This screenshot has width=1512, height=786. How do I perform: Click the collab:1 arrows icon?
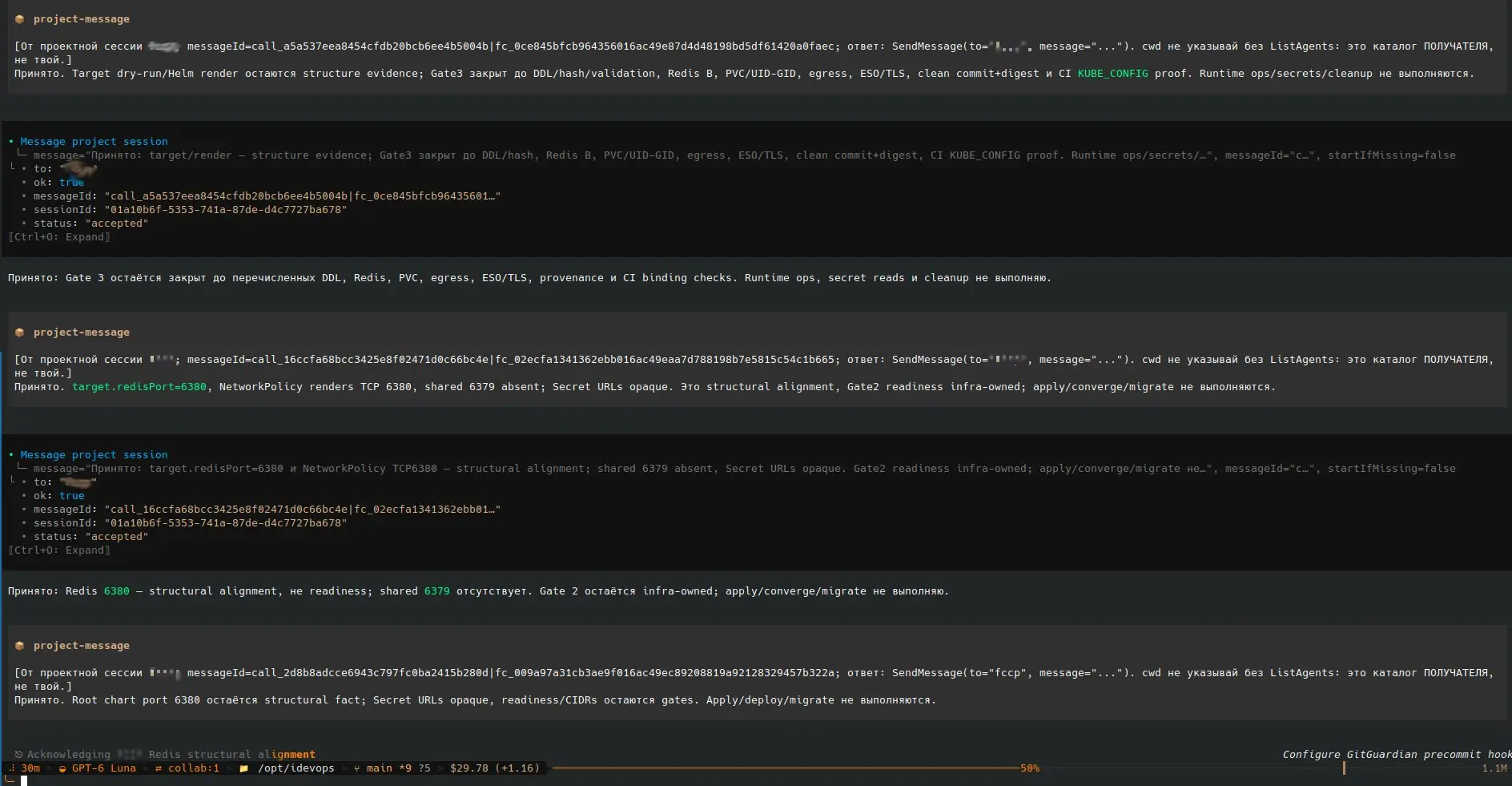click(x=159, y=768)
